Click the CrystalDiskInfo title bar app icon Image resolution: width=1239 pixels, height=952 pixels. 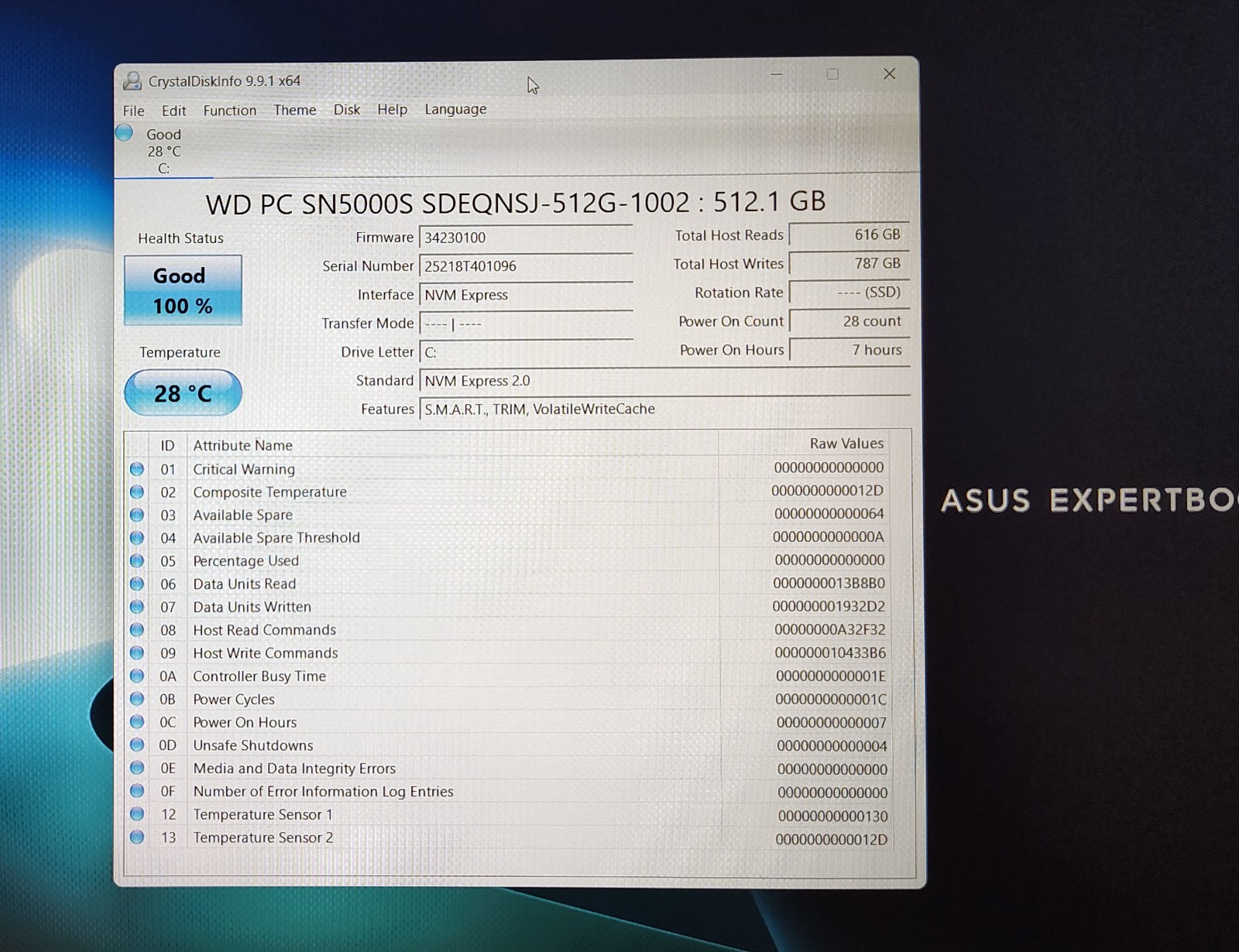(132, 80)
